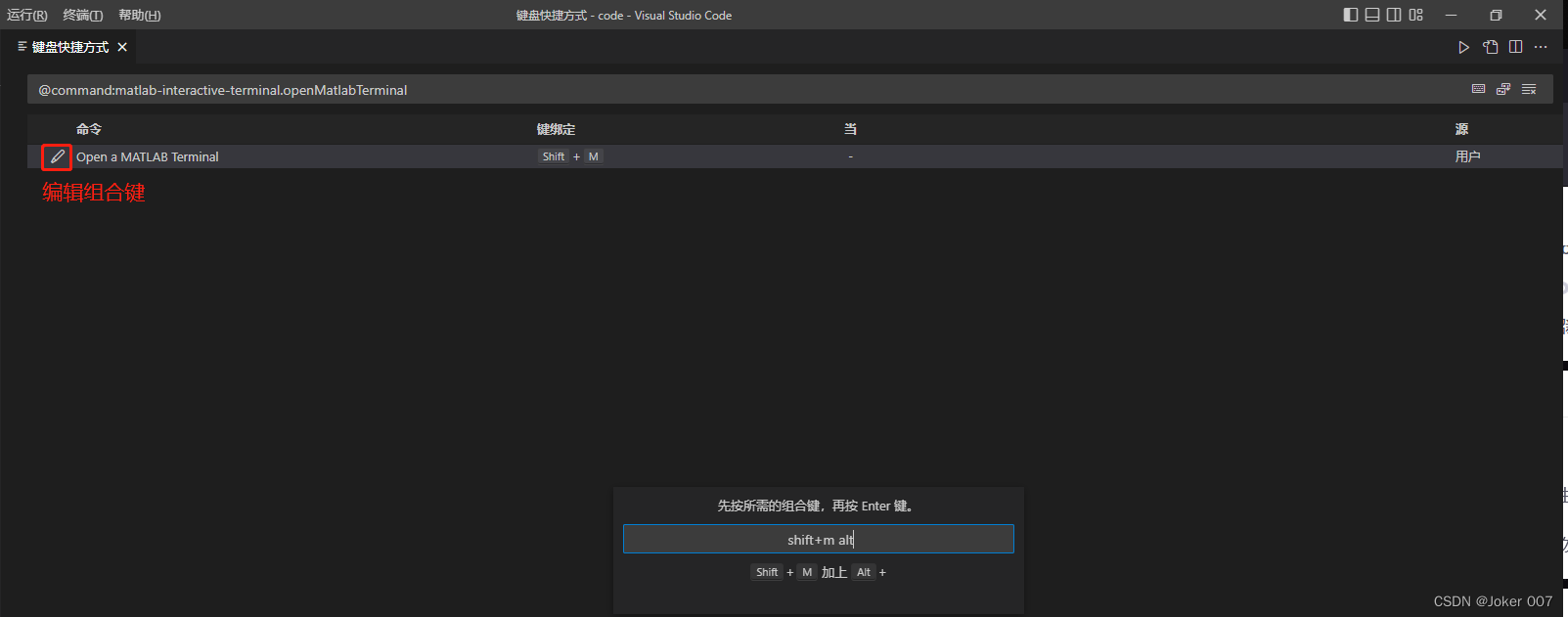Click the pencil icon to edit keybinding
This screenshot has height=617, width=1568.
57,156
